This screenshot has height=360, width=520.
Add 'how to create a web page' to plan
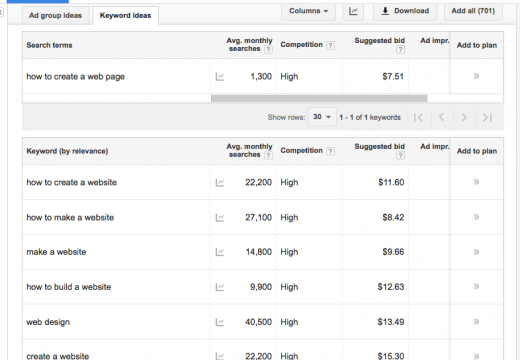(x=476, y=76)
